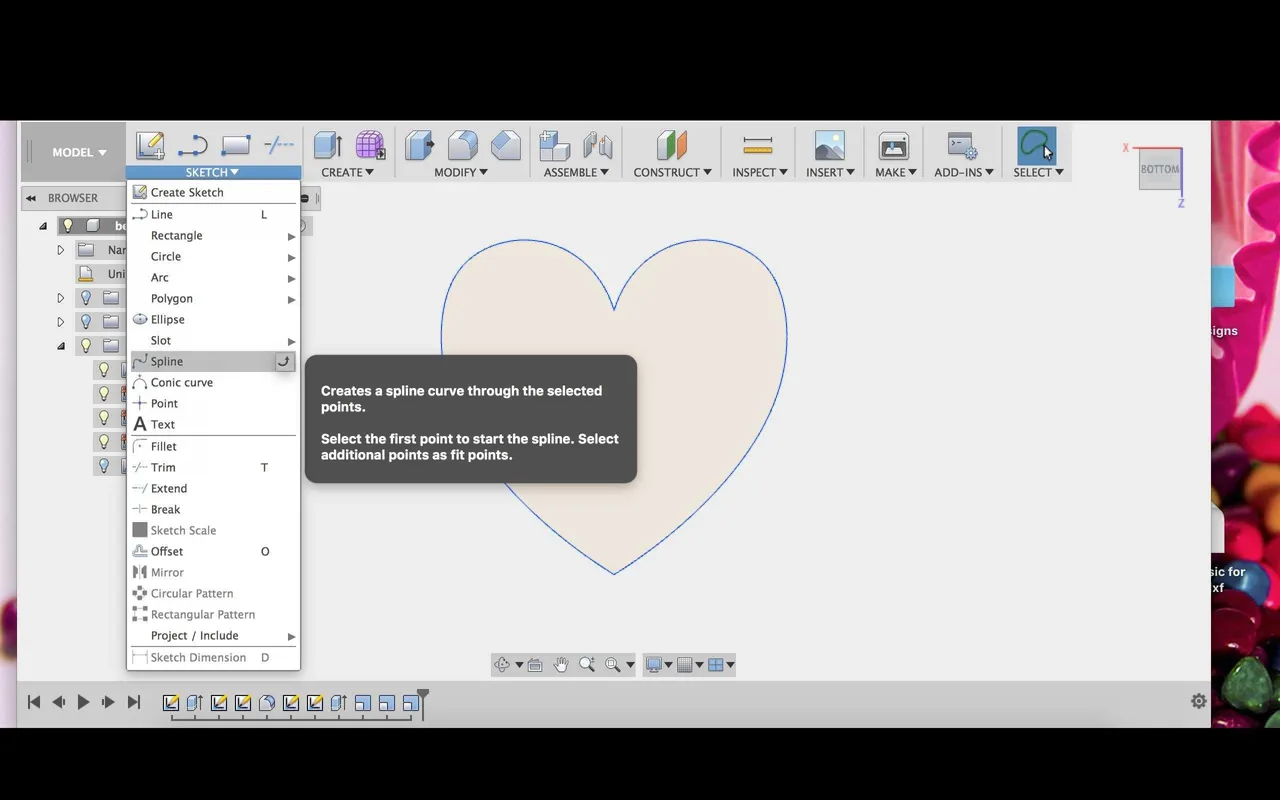Screen dimensions: 1280x800
Task: Click the Pan hand icon
Action: 561,665
